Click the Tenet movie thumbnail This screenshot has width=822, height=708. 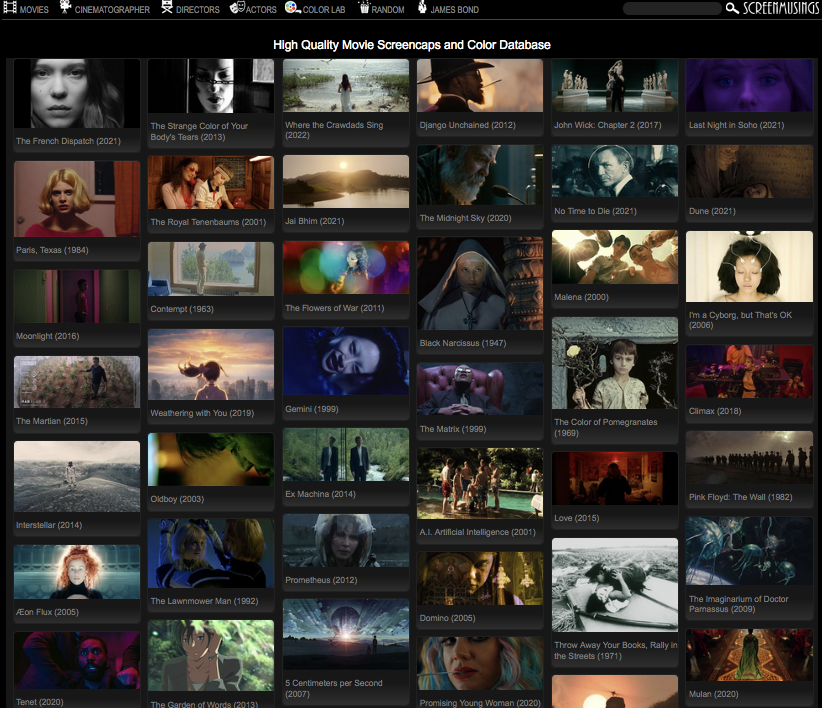click(77, 660)
